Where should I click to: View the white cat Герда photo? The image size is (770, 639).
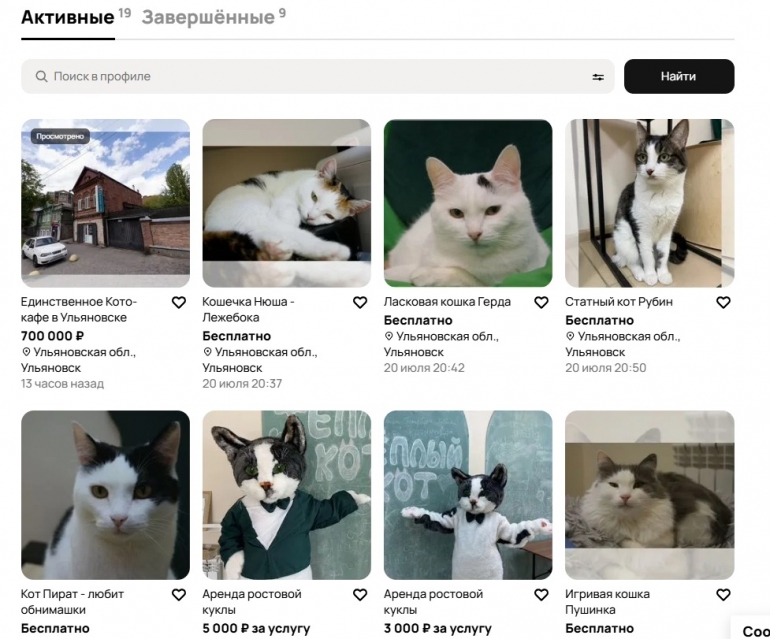(x=468, y=203)
